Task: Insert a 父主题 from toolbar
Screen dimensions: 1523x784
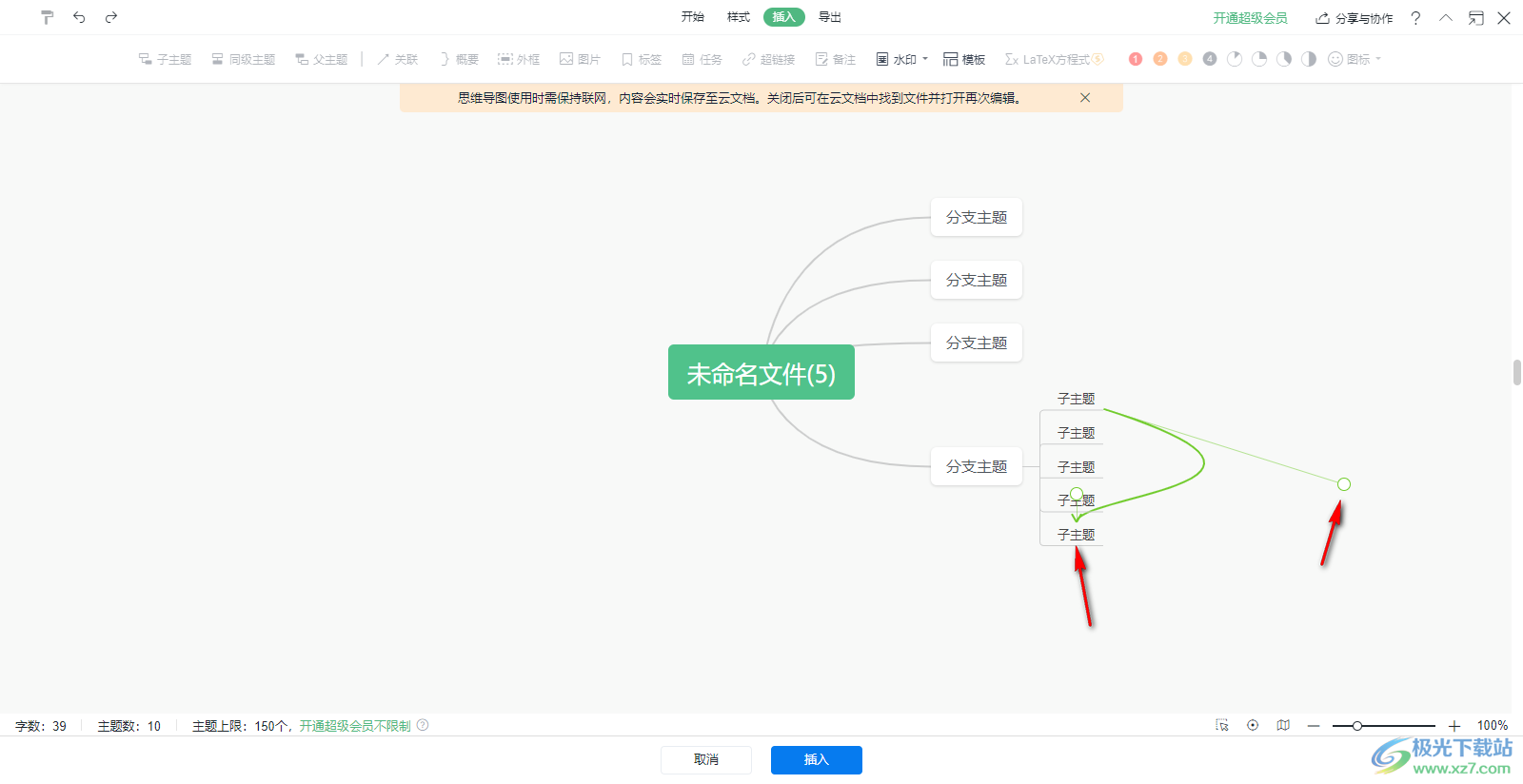Action: 321,59
